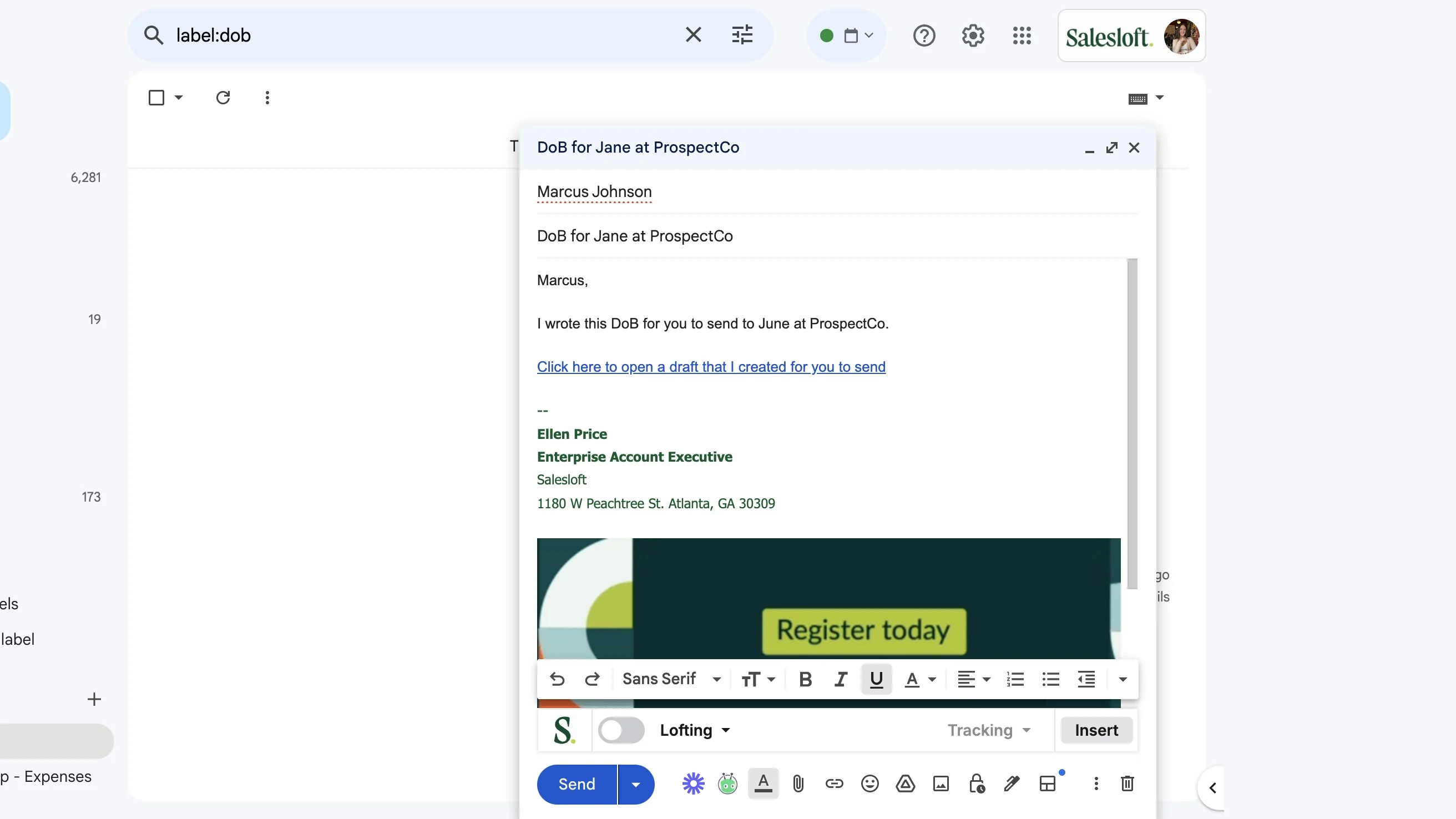This screenshot has width=1456, height=819.
Task: Open the Sans Serif font dropdown
Action: pyautogui.click(x=671, y=679)
